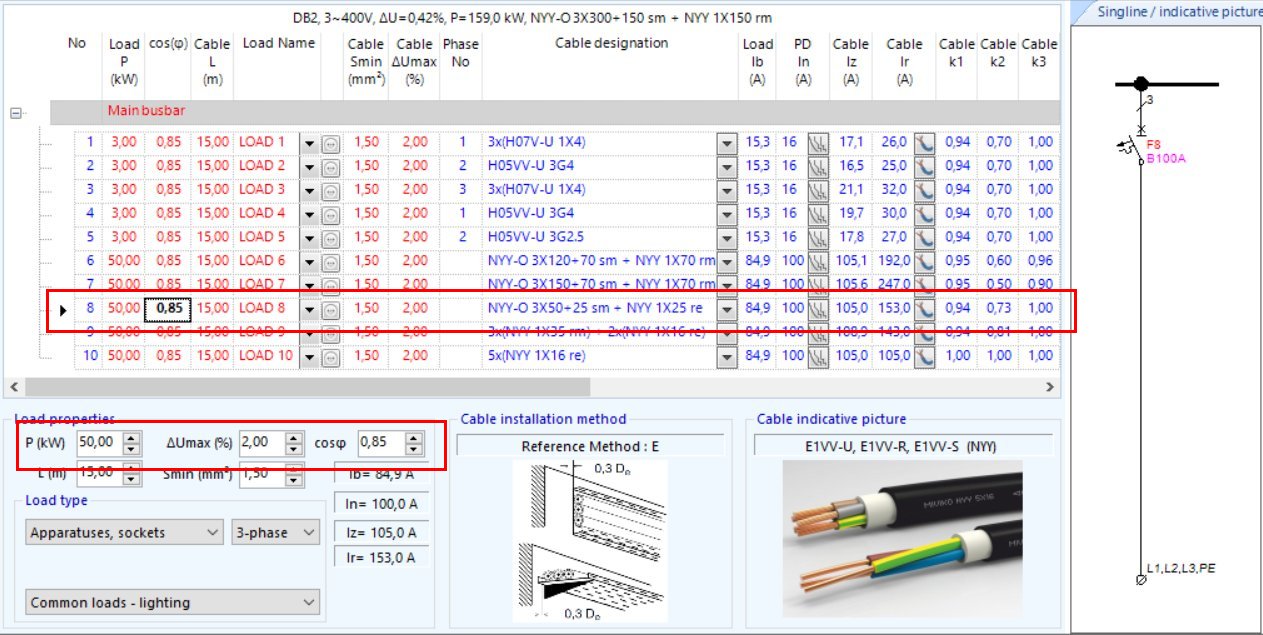Click the cable installation icon in LOAD 6 row

coord(924,261)
